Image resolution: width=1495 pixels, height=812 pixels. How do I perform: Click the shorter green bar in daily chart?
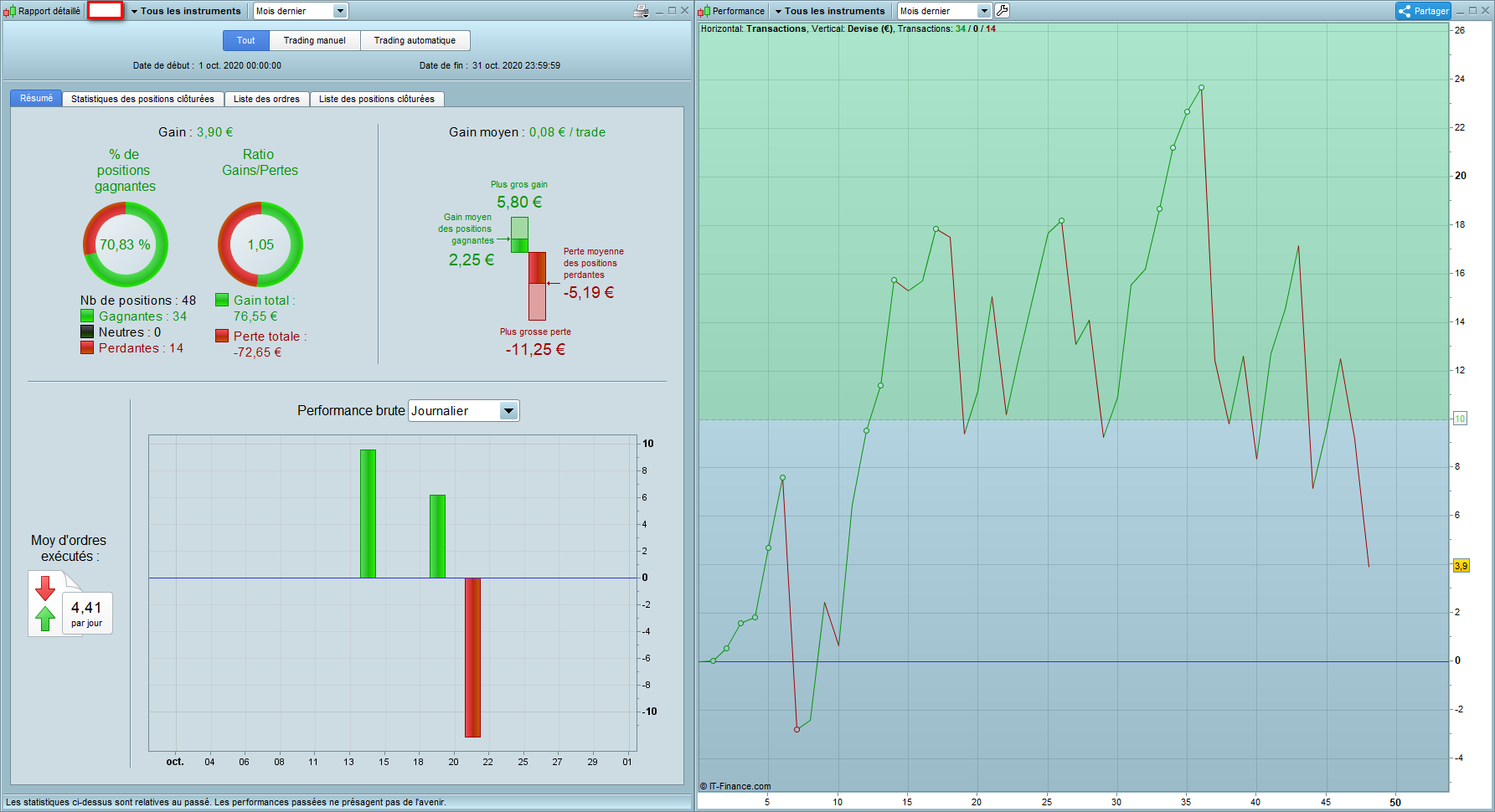point(437,536)
